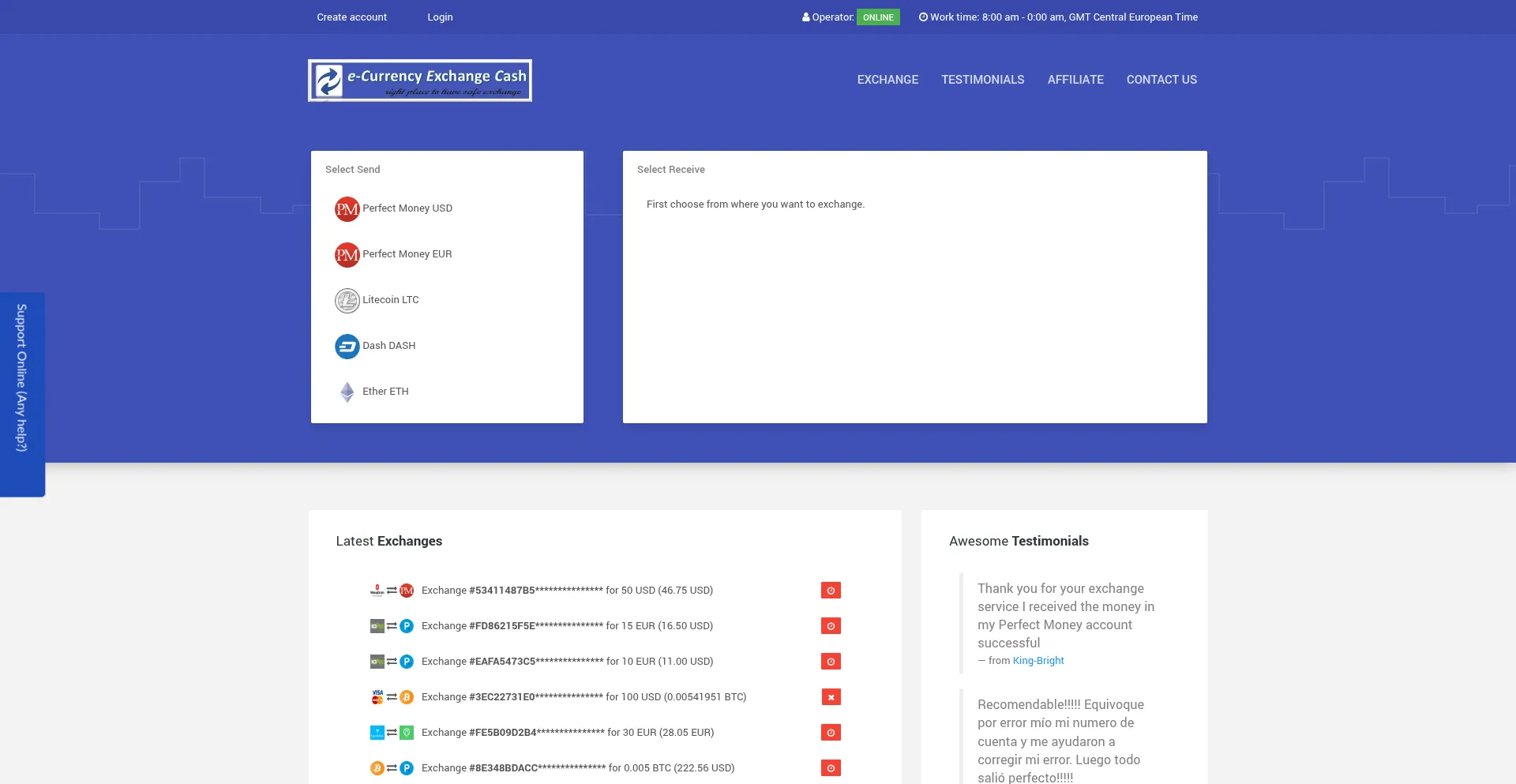Click the 'Thank you for your exchange' testimonial
Viewport: 1516px width, 784px height.
click(x=1066, y=616)
